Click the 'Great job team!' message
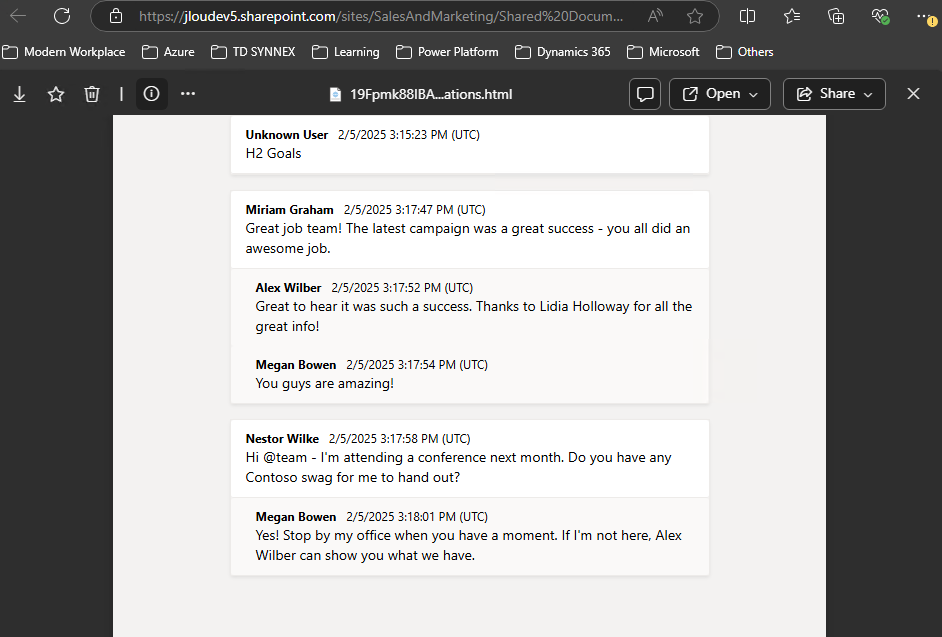The height and width of the screenshot is (637, 942). 467,238
